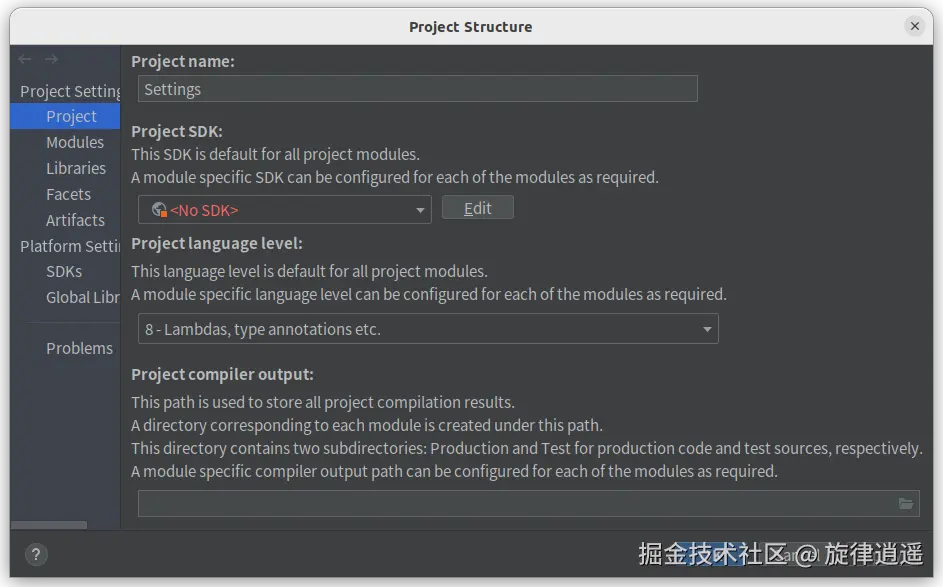The height and width of the screenshot is (587, 943).
Task: Select Facets in the sidebar
Action: [x=68, y=194]
